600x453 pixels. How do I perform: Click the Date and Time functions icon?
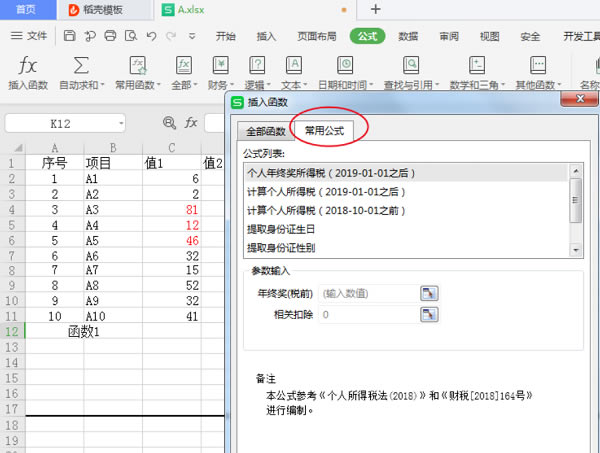coord(345,65)
